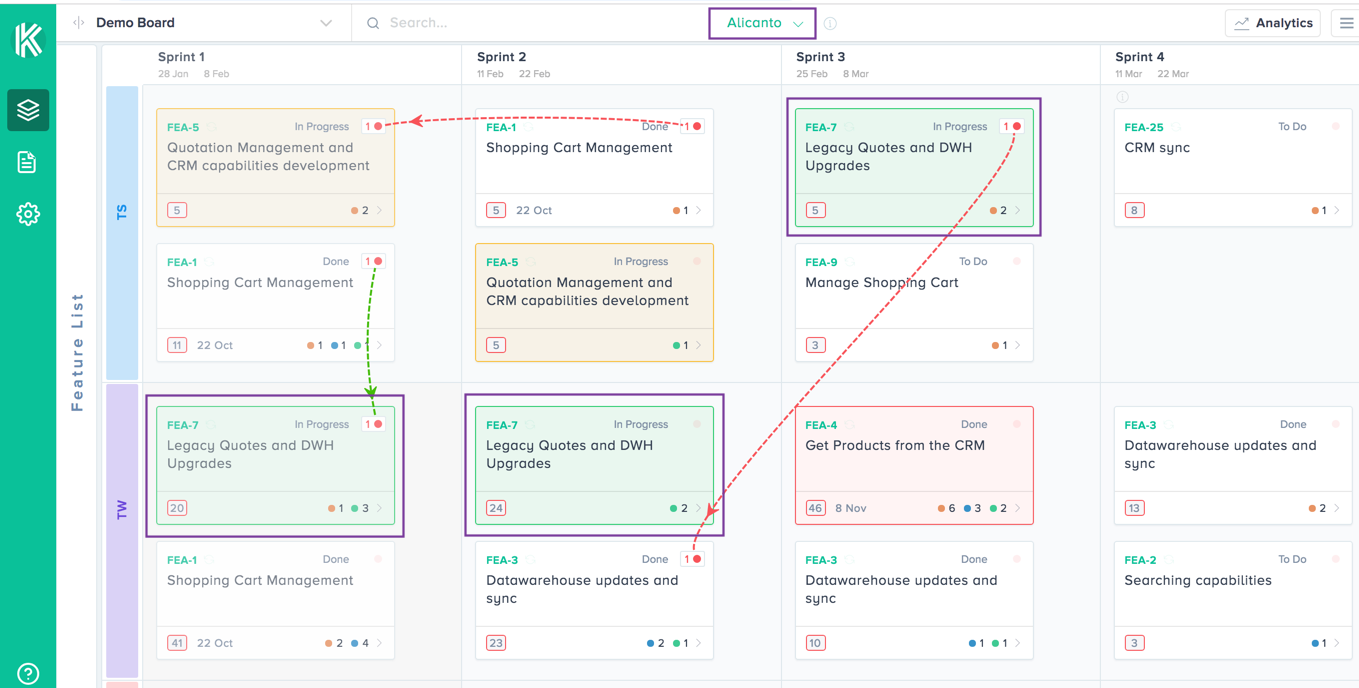The height and width of the screenshot is (688, 1359).
Task: Open the document reports icon in sidebar
Action: pos(28,162)
